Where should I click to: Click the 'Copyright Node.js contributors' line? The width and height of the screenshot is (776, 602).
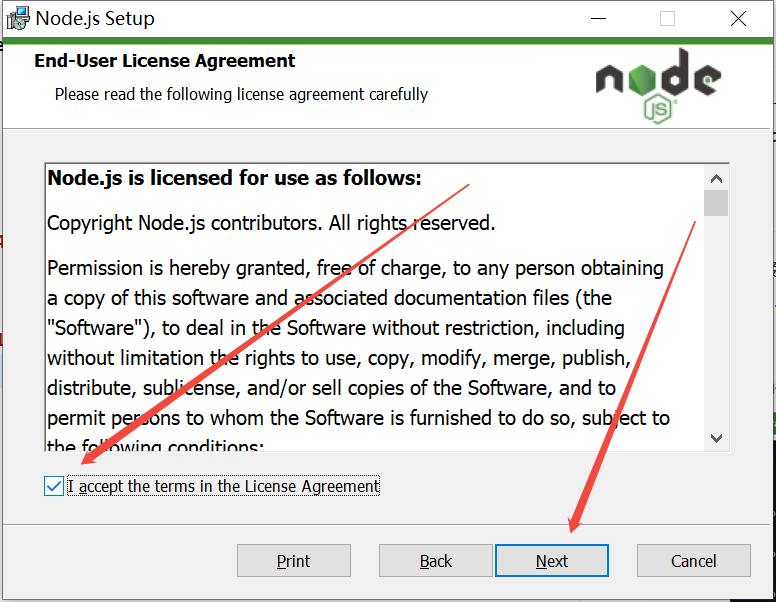(x=271, y=223)
